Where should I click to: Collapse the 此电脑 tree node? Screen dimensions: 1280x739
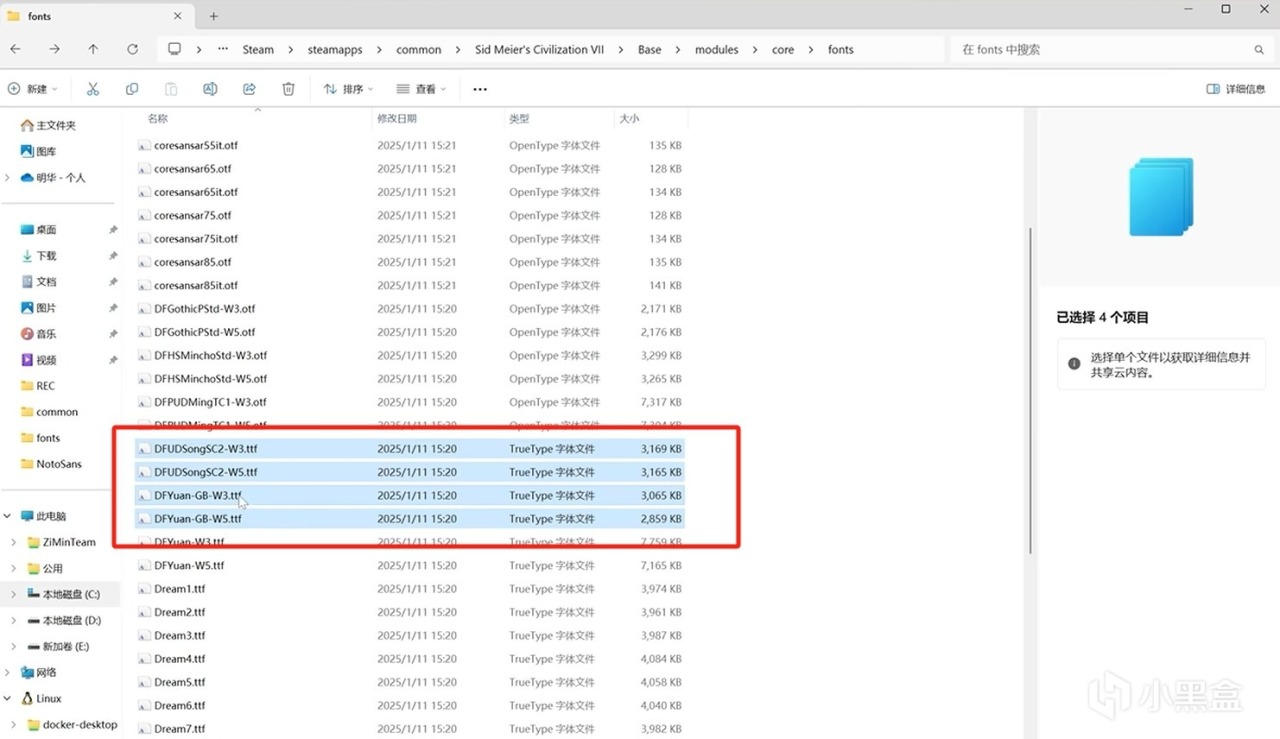[x=8, y=516]
